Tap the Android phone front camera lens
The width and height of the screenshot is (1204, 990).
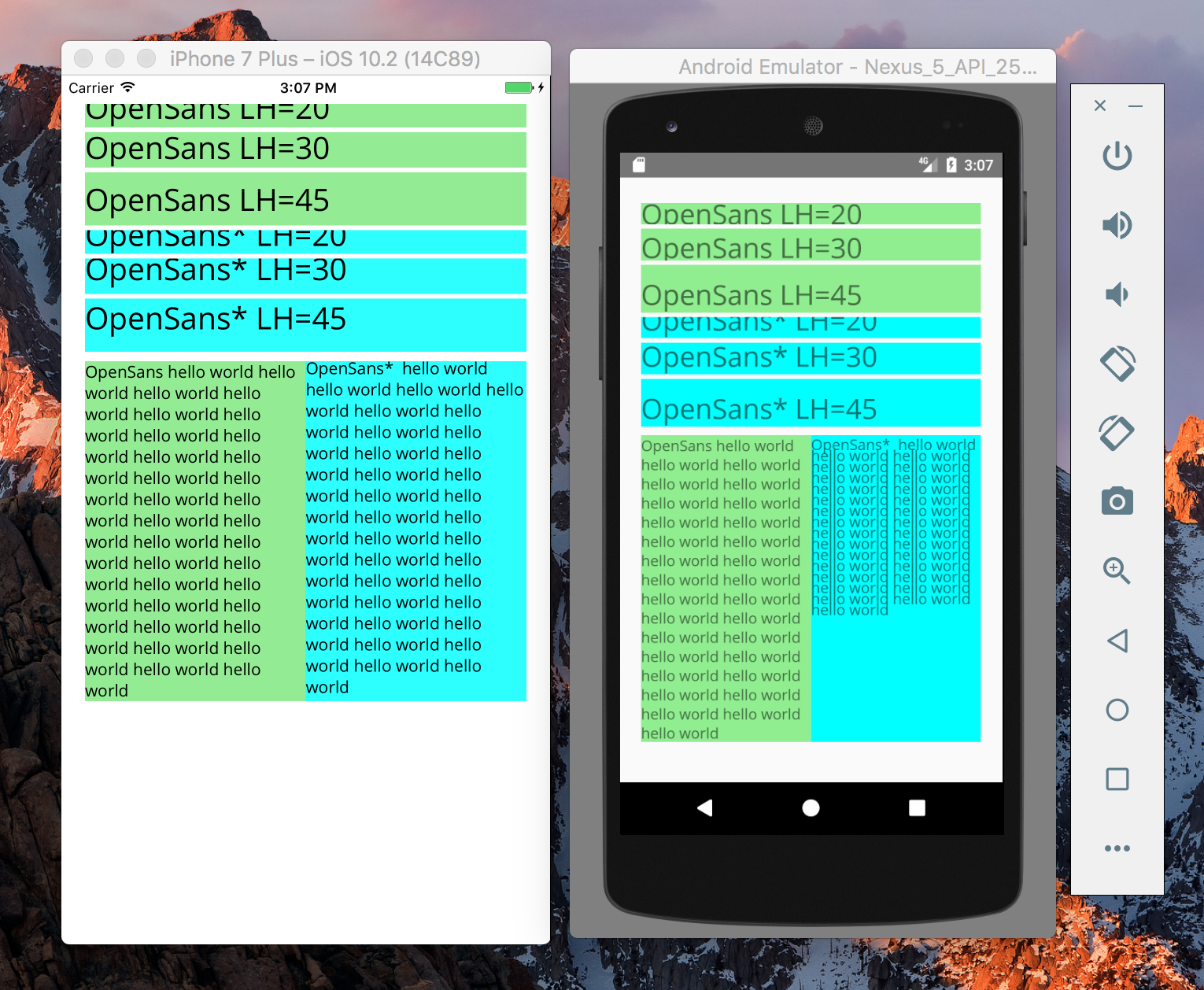tap(671, 126)
